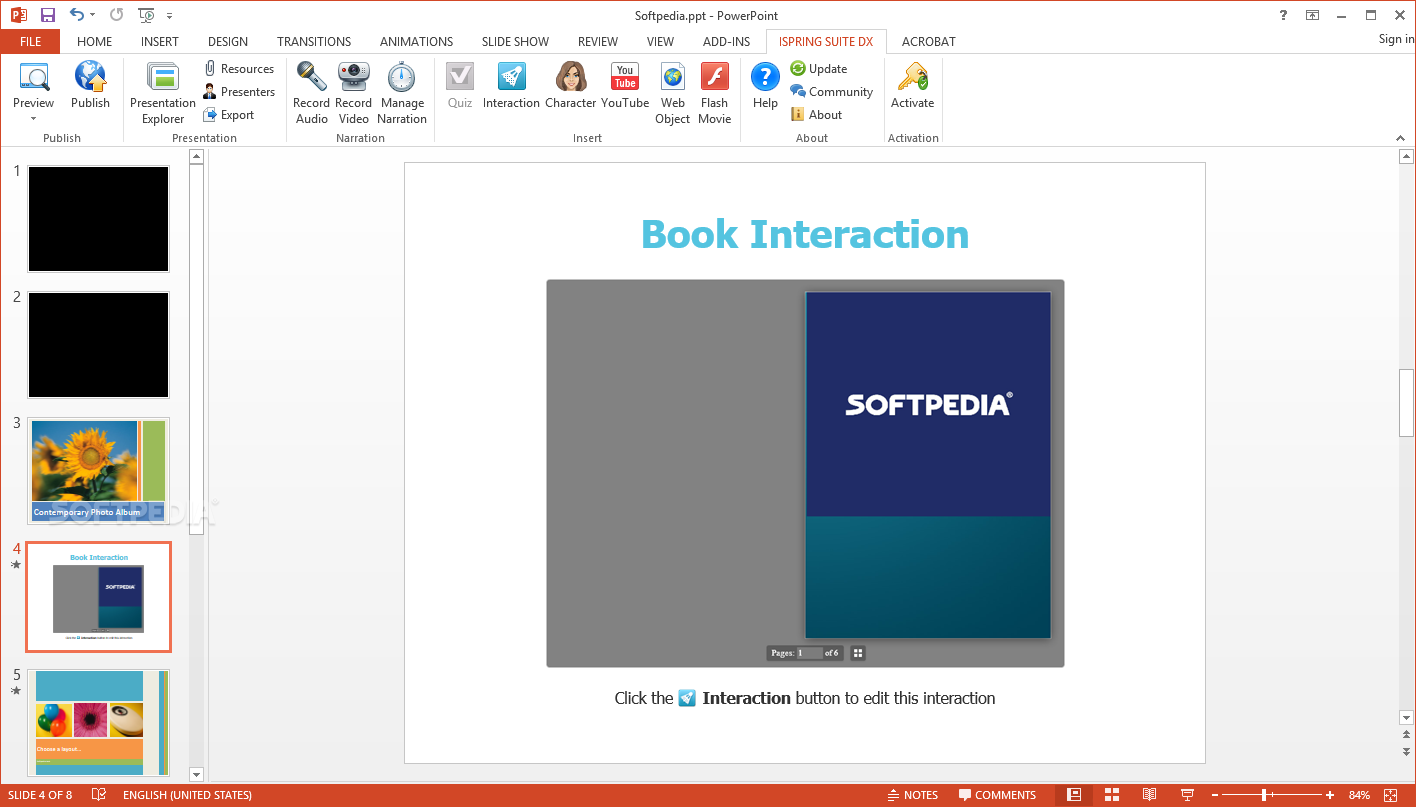Open the Community link
Viewport: 1416px width, 807px height.
pos(831,92)
